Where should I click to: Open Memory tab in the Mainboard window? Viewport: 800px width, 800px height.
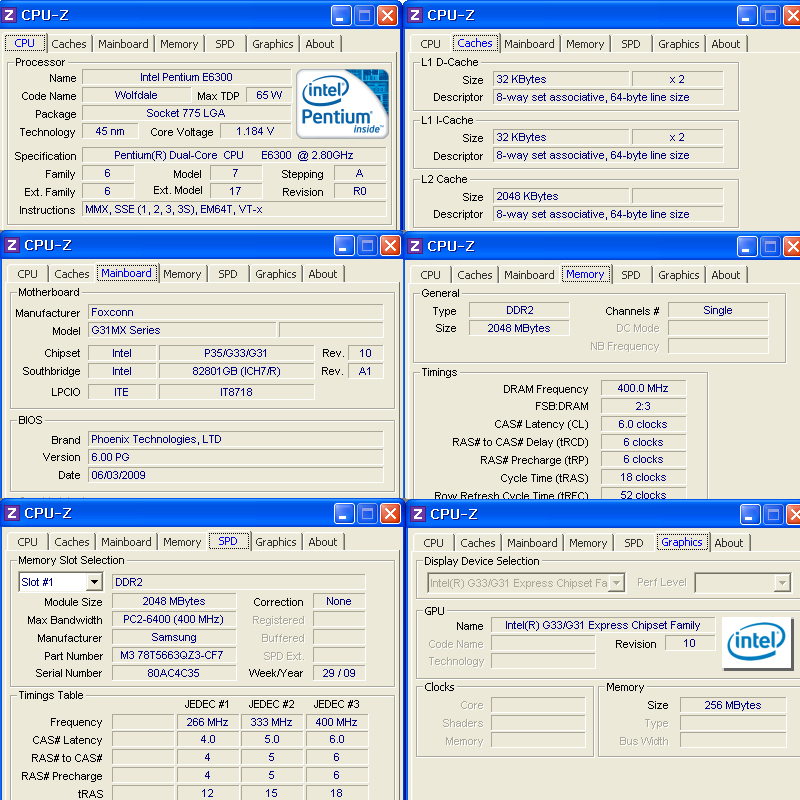pos(182,274)
